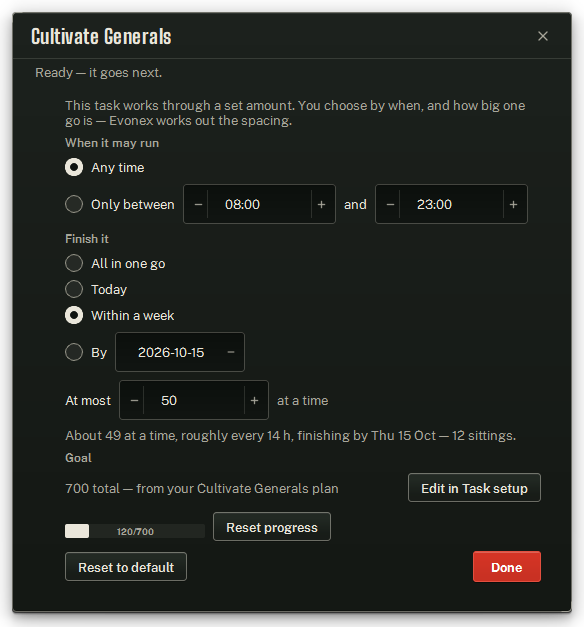Click the sittings summary text
The height and width of the screenshot is (627, 584).
(290, 435)
